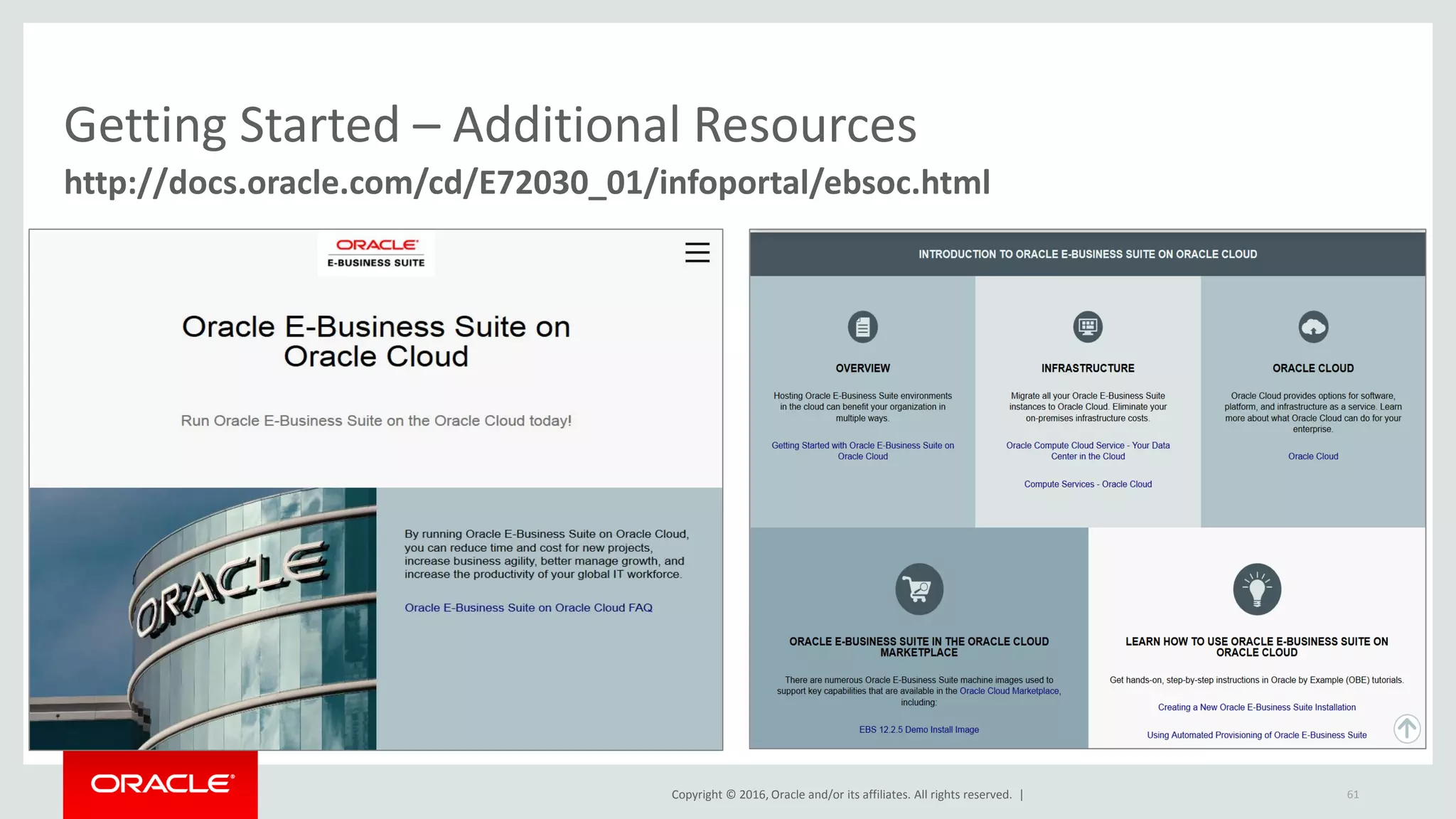1456x819 pixels.
Task: Click the Infrastructure monitor icon
Action: 1088,327
